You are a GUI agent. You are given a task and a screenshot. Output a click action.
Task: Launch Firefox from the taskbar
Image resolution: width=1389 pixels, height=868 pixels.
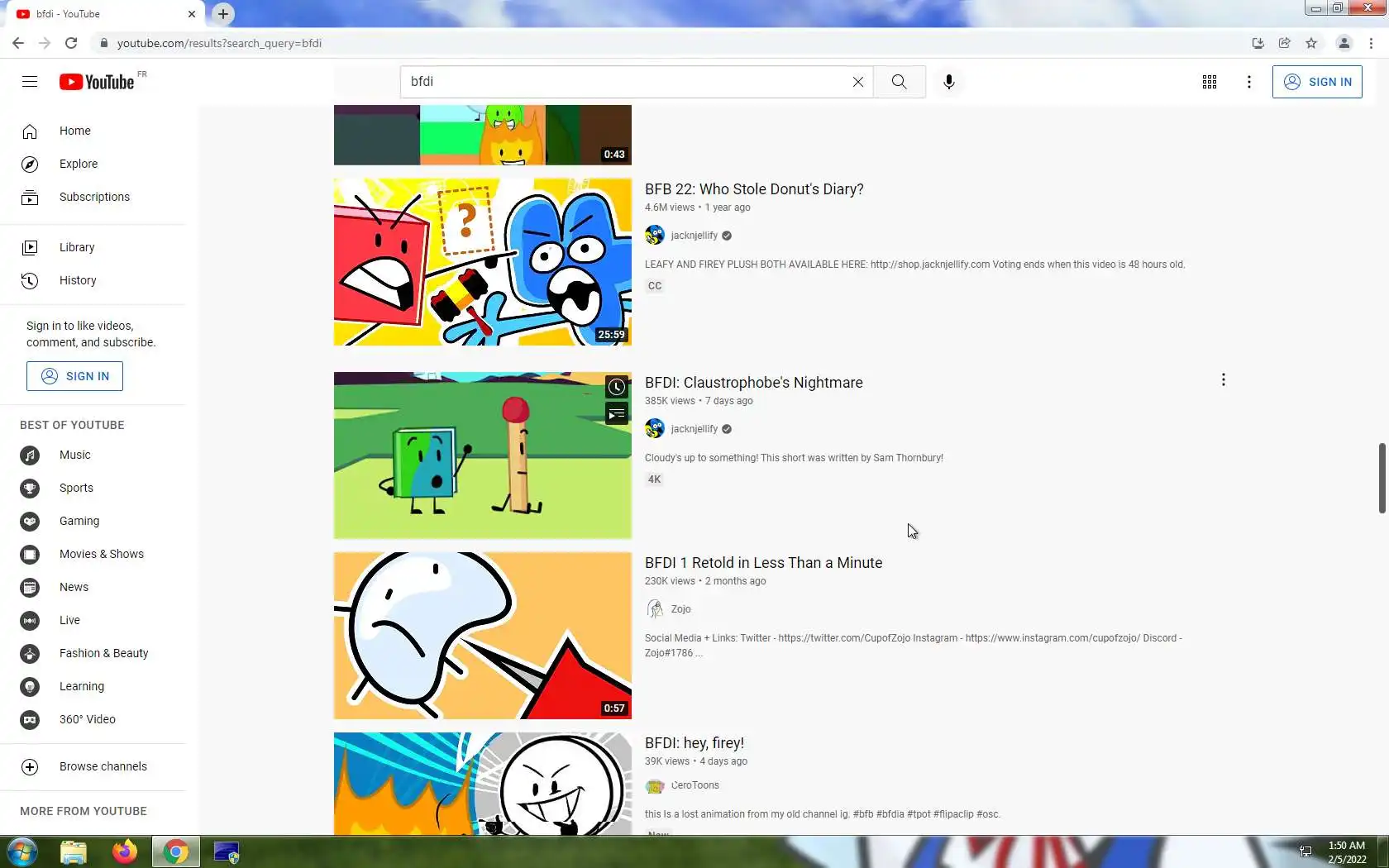coord(125,851)
